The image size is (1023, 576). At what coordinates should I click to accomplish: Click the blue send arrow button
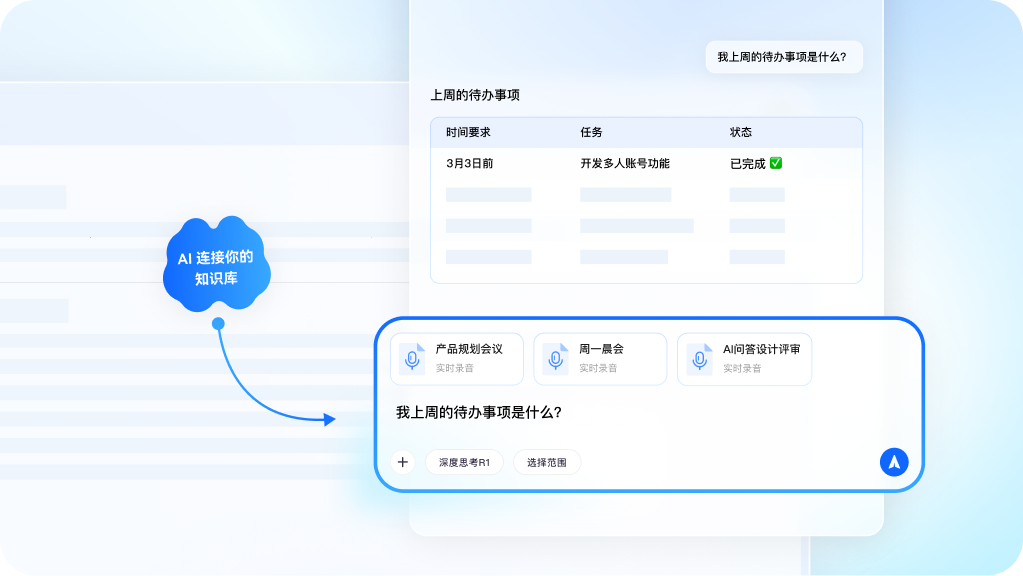(x=893, y=461)
